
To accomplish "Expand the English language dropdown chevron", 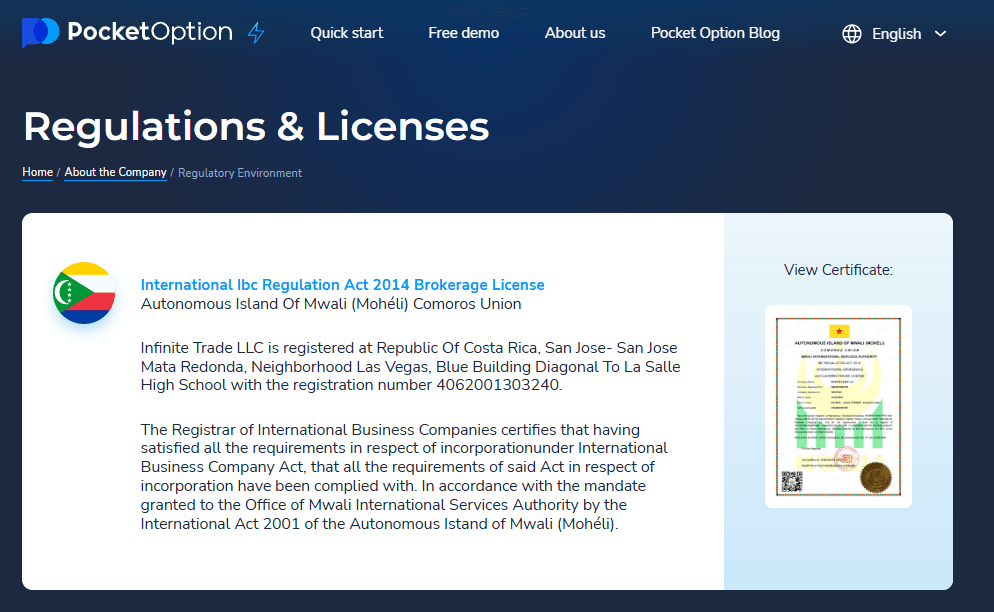I will tap(940, 34).
